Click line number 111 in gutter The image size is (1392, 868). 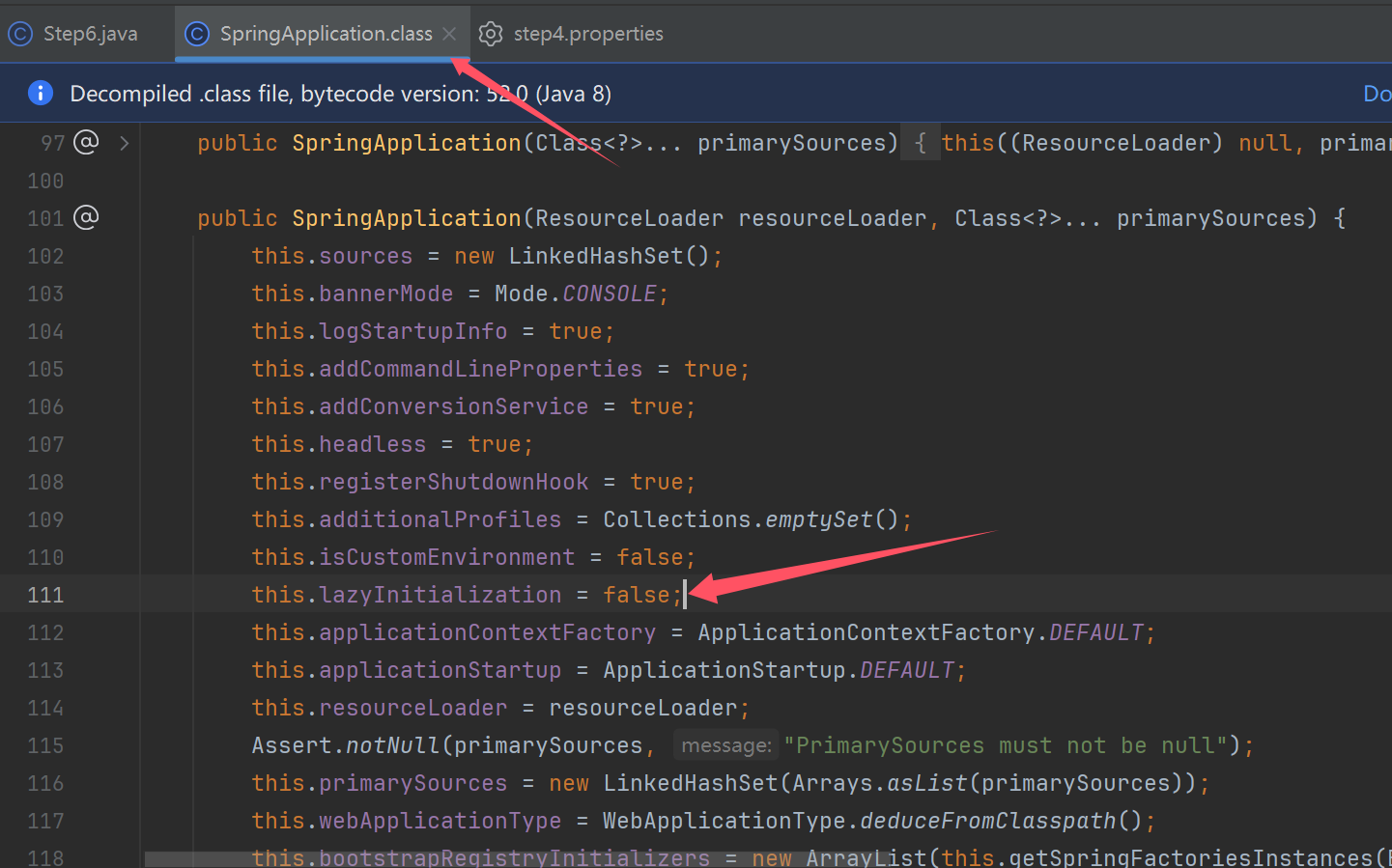pos(45,595)
